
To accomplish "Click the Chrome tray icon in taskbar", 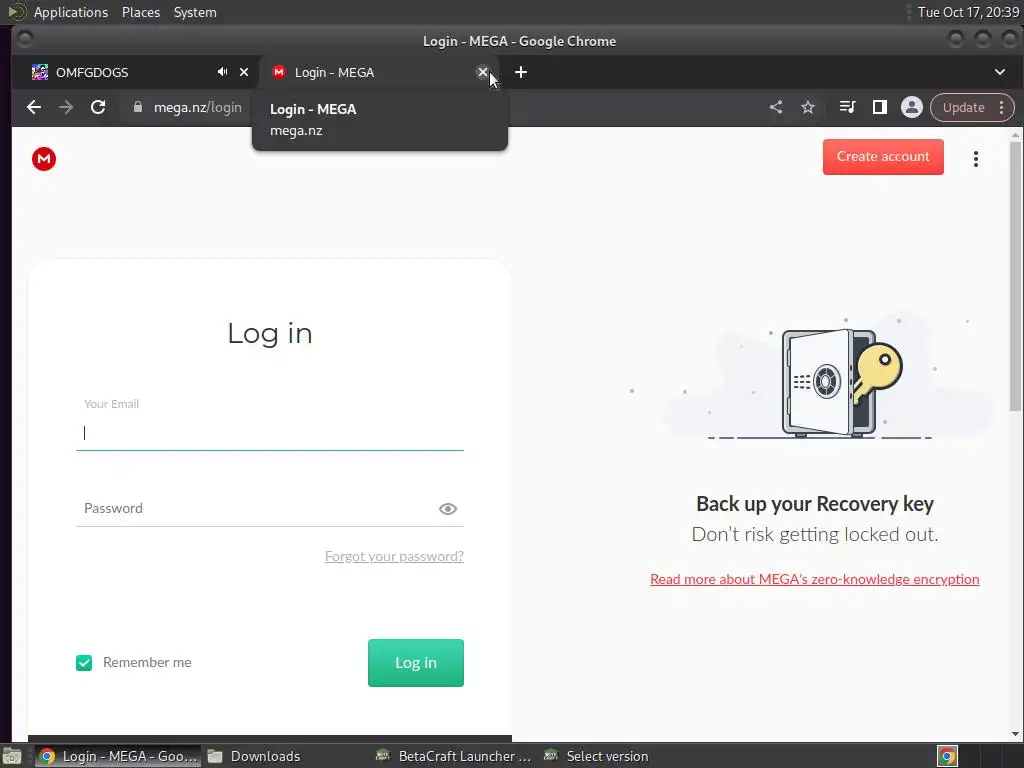I will point(947,756).
